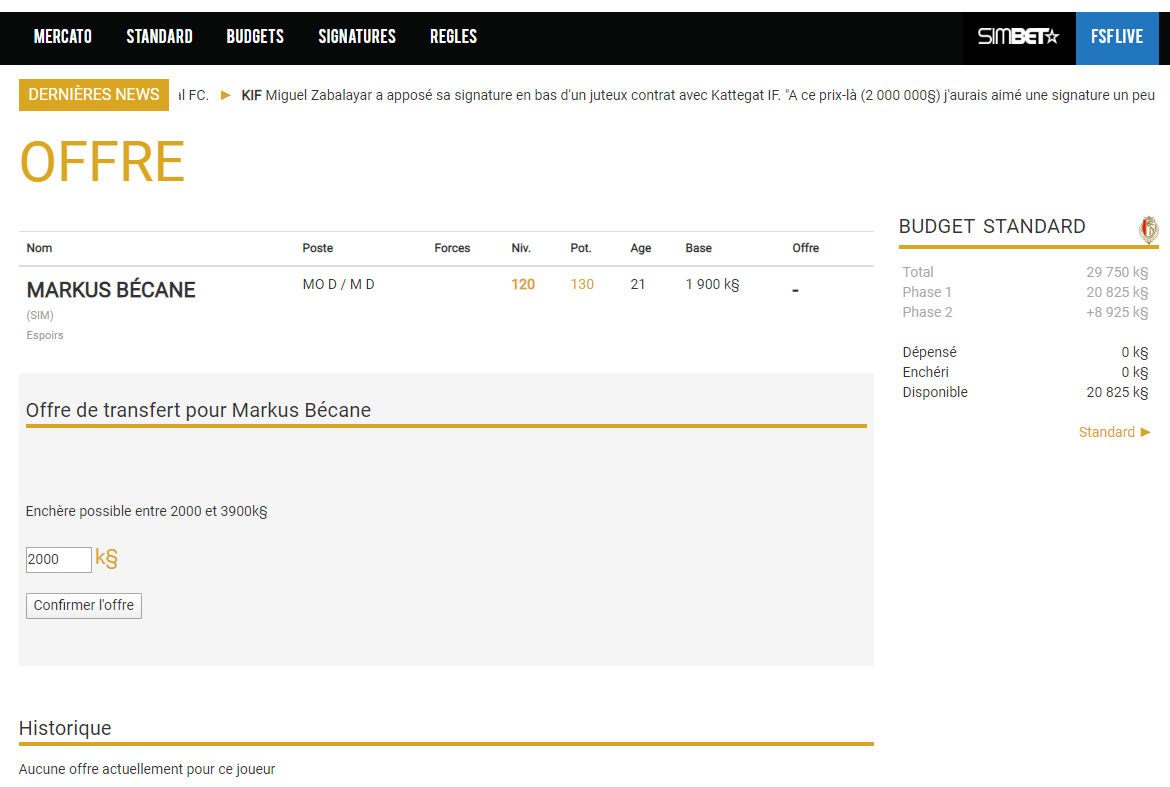This screenshot has width=1170, height=787.
Task: Open the Regles menu item
Action: click(x=453, y=37)
